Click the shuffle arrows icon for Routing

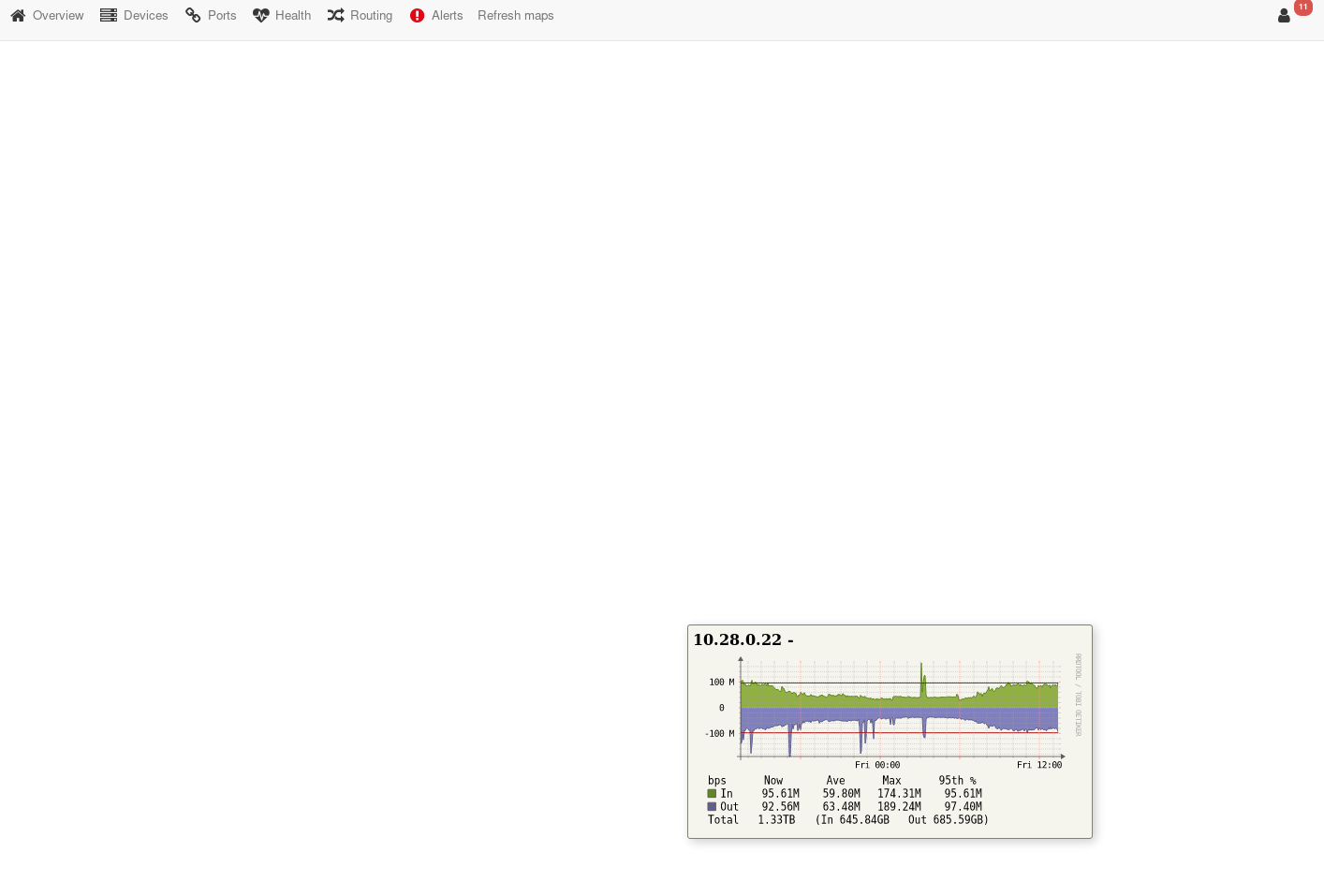[334, 15]
